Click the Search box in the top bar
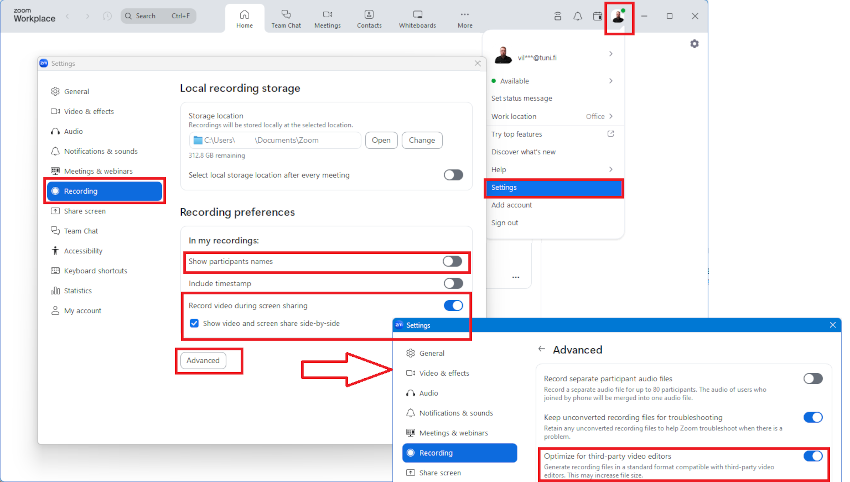This screenshot has width=850, height=482. [158, 16]
